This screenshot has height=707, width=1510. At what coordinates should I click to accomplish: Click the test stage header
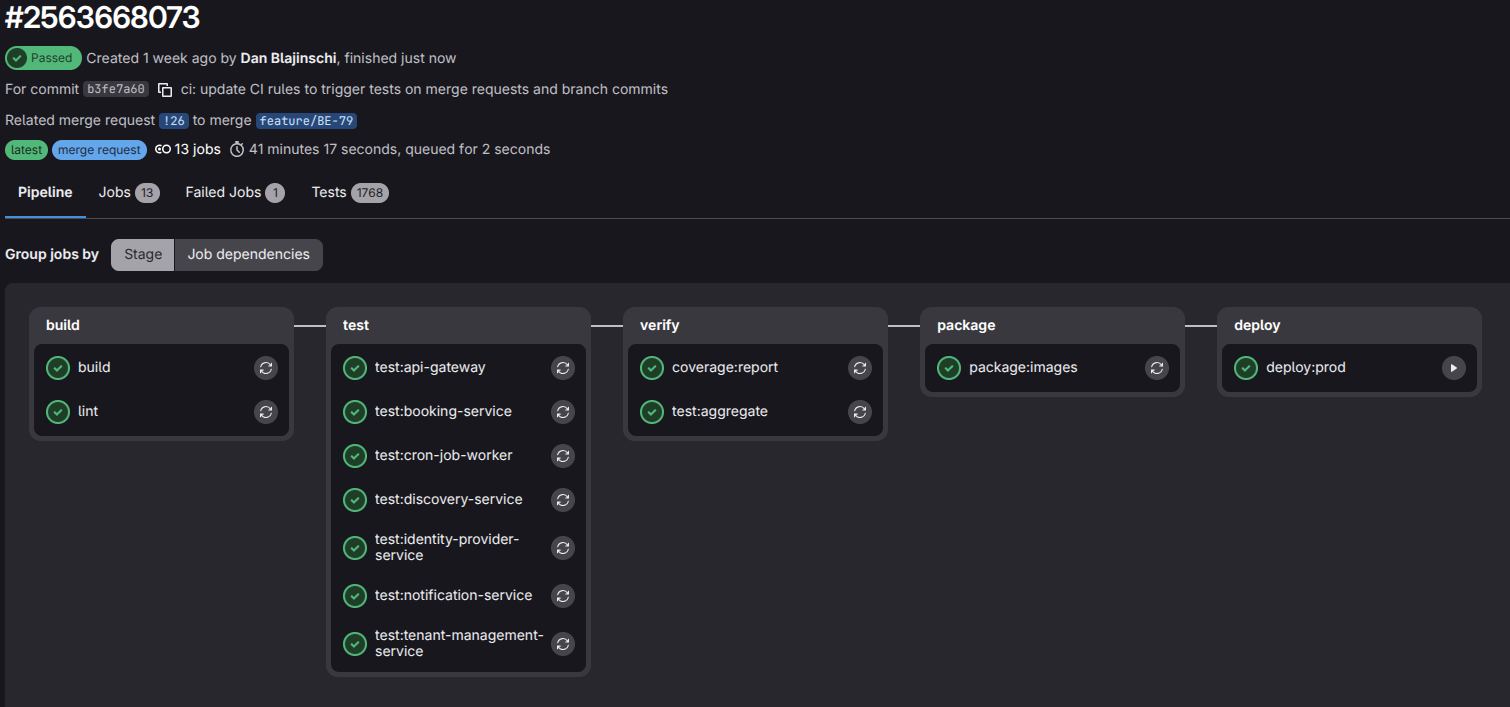point(356,325)
